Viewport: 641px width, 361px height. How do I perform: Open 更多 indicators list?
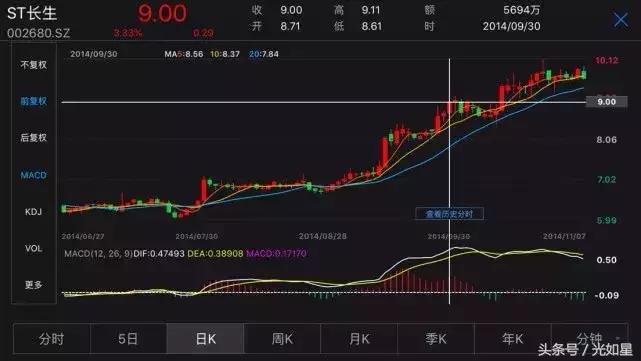(34, 285)
